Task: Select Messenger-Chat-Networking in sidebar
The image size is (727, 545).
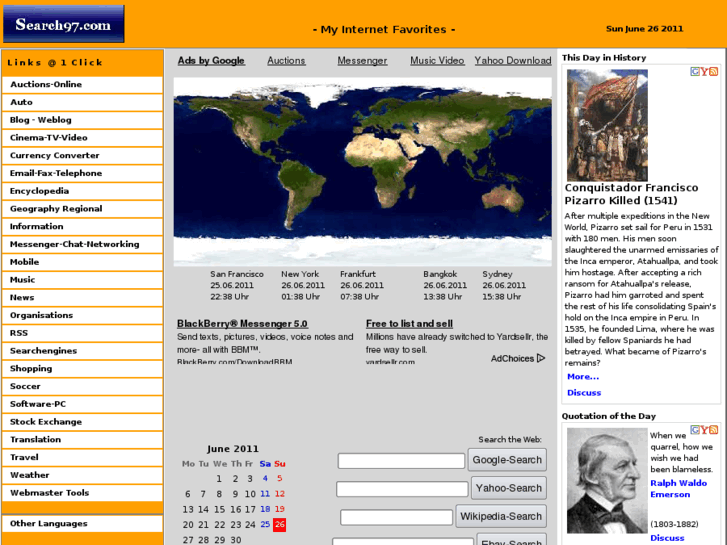Action: [x=83, y=244]
